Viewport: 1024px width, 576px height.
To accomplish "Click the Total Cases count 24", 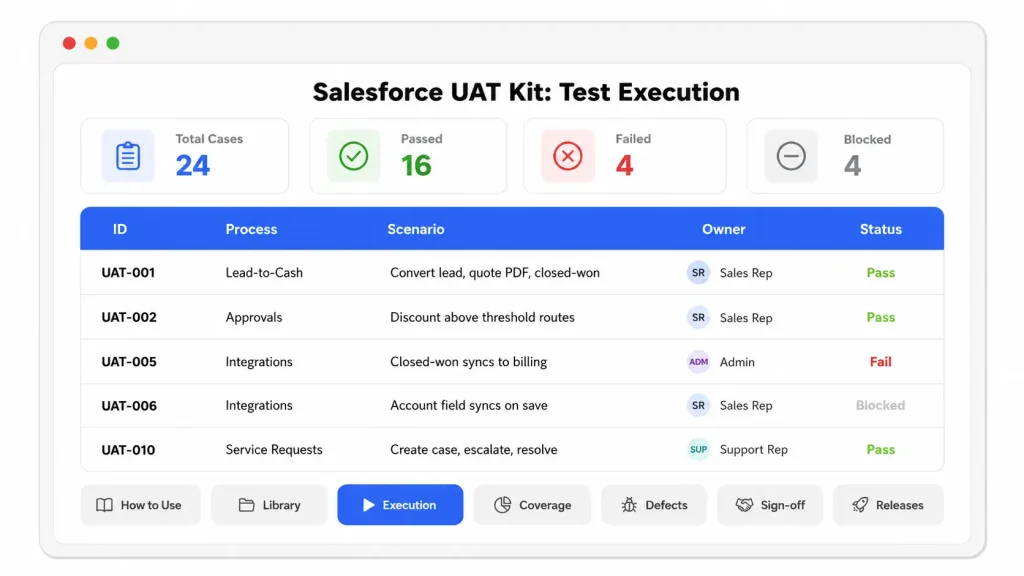I will point(193,165).
